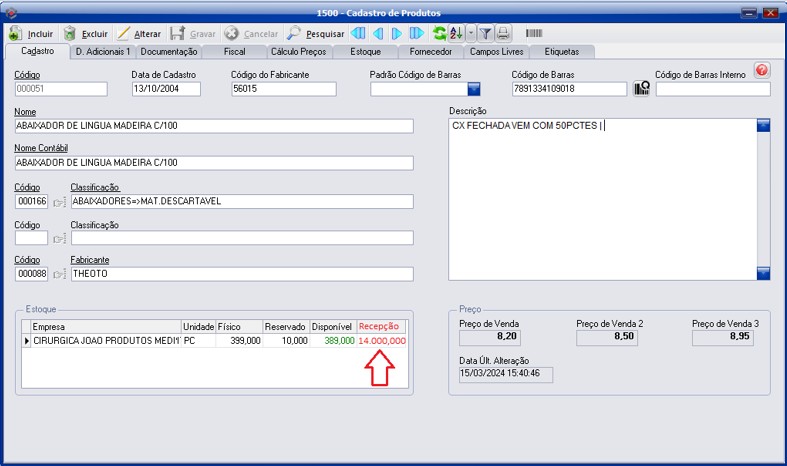
Task: Click the Alterar pencil button
Action: [x=138, y=34]
